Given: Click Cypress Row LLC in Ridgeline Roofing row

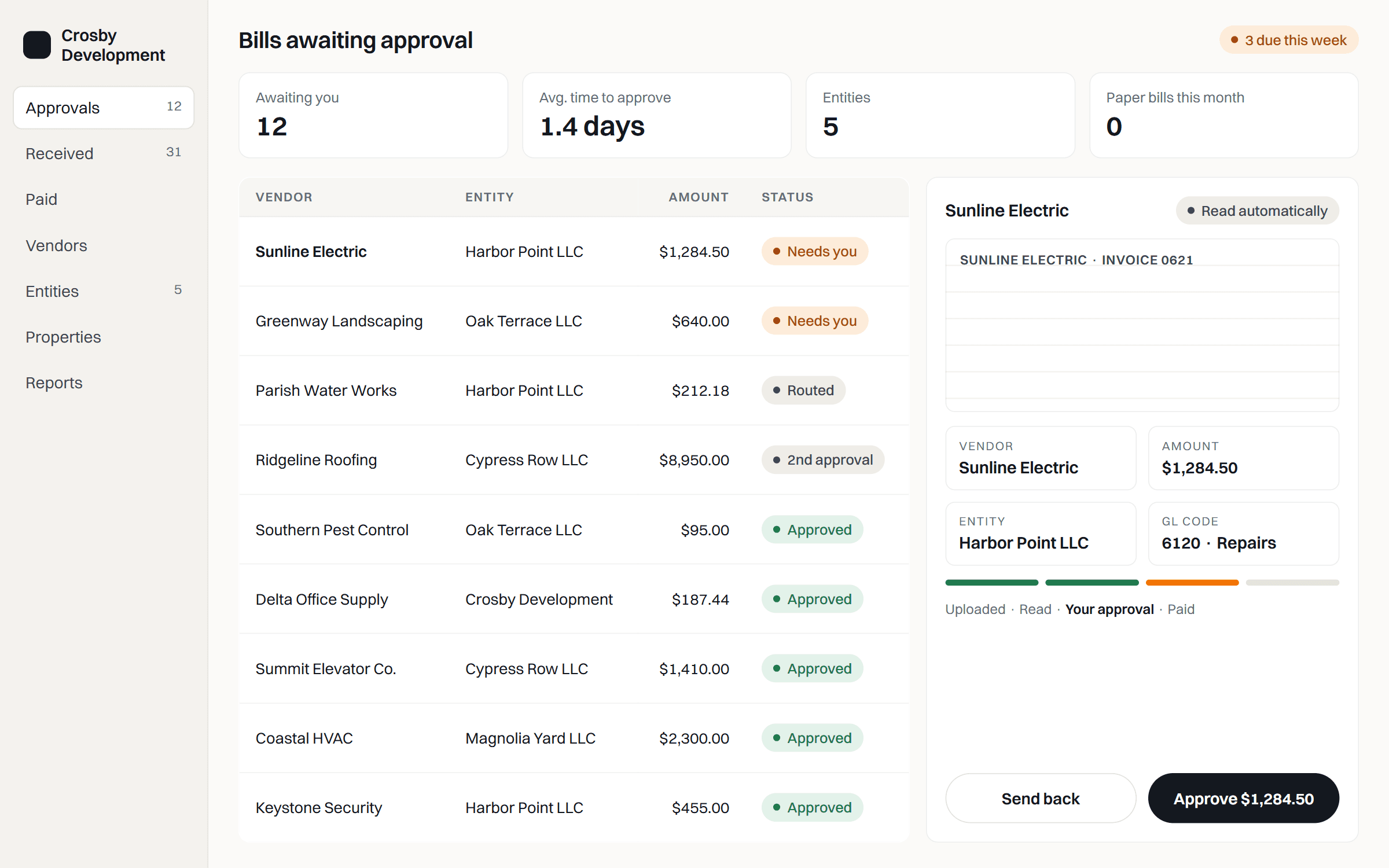Looking at the screenshot, I should 527,460.
